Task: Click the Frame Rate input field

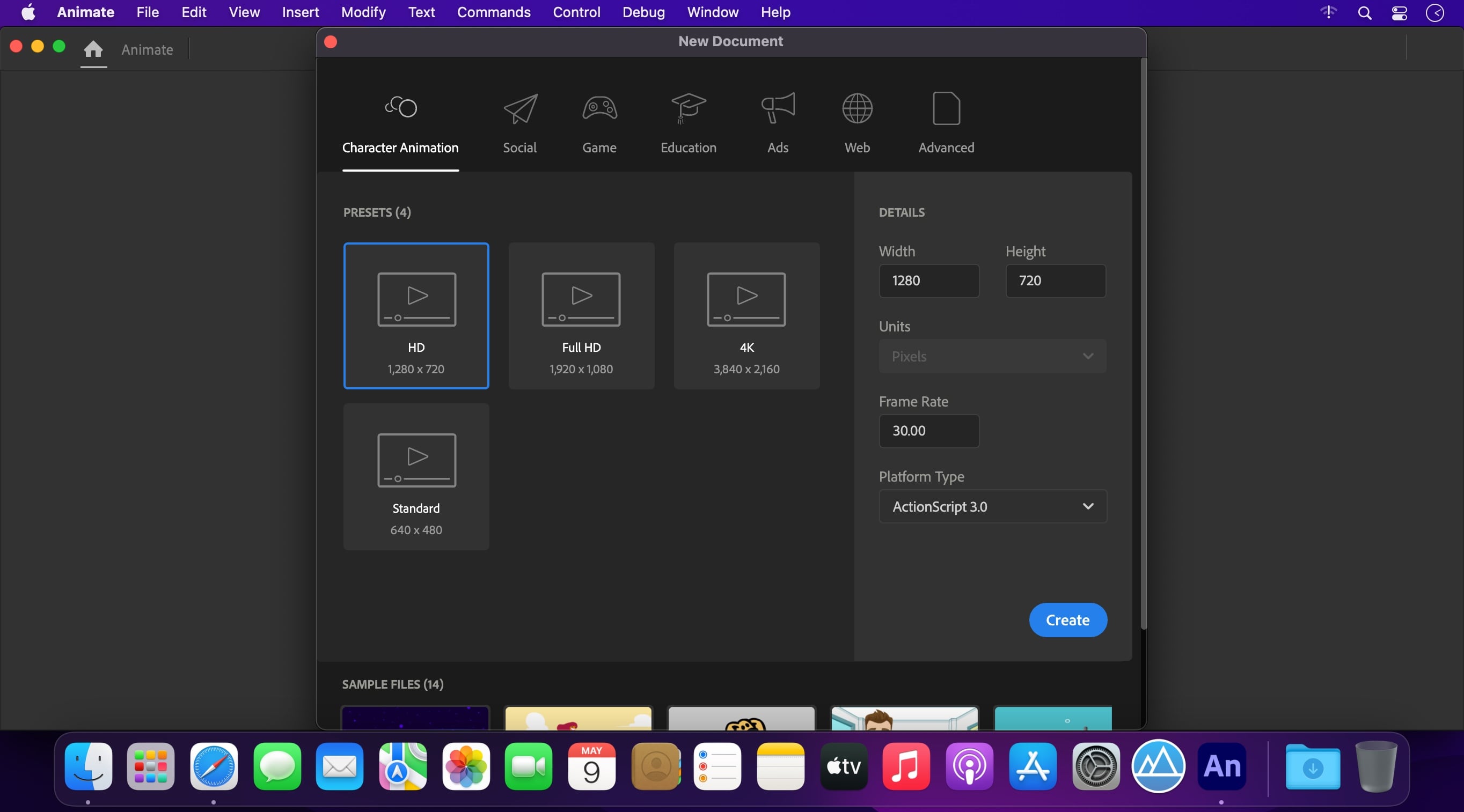Action: (928, 431)
